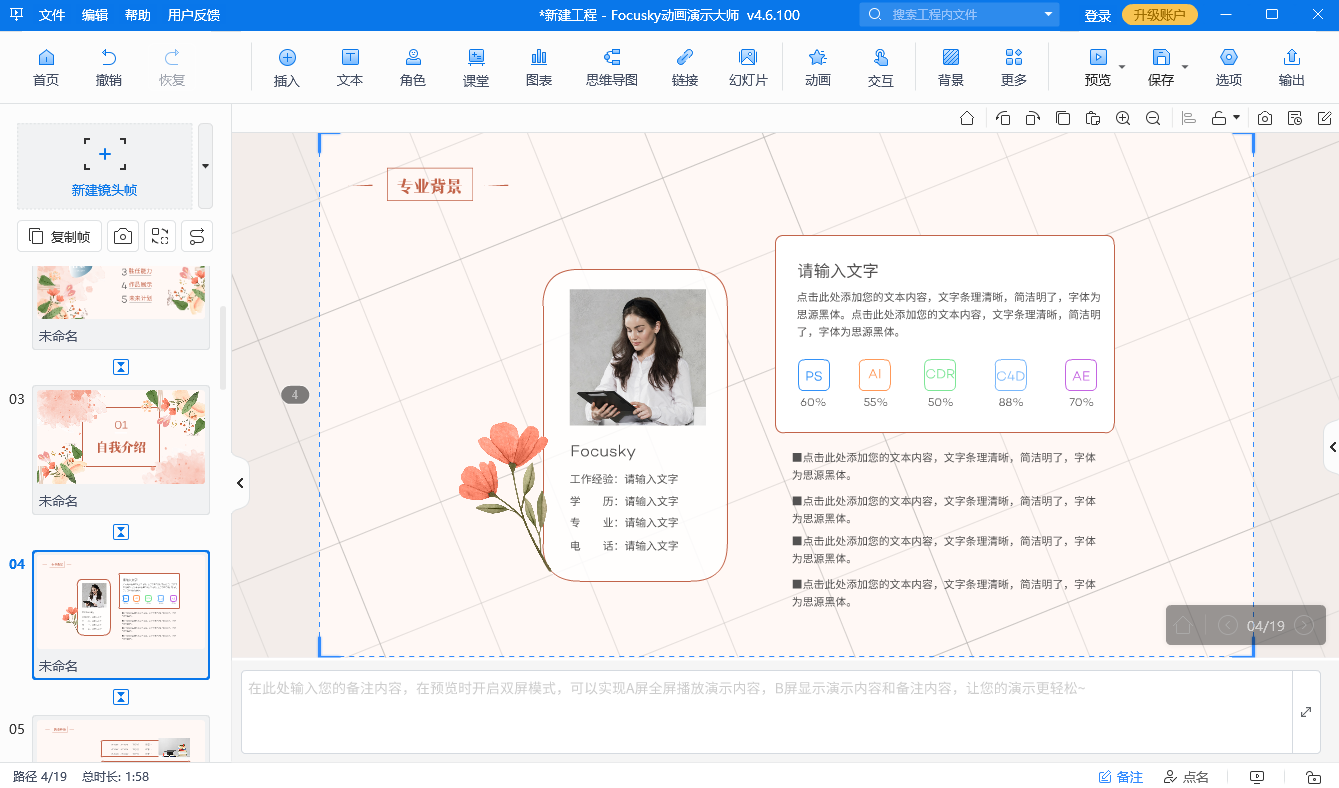Viewport: 1339px width, 788px height.
Task: Open the 帮助 menu
Action: [x=138, y=15]
